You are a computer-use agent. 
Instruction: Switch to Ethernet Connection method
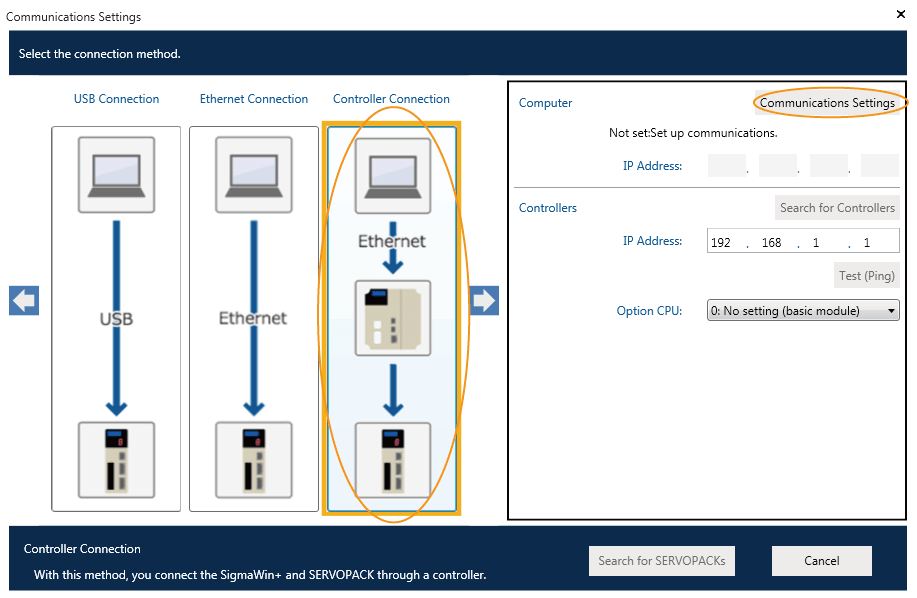pyautogui.click(x=254, y=99)
